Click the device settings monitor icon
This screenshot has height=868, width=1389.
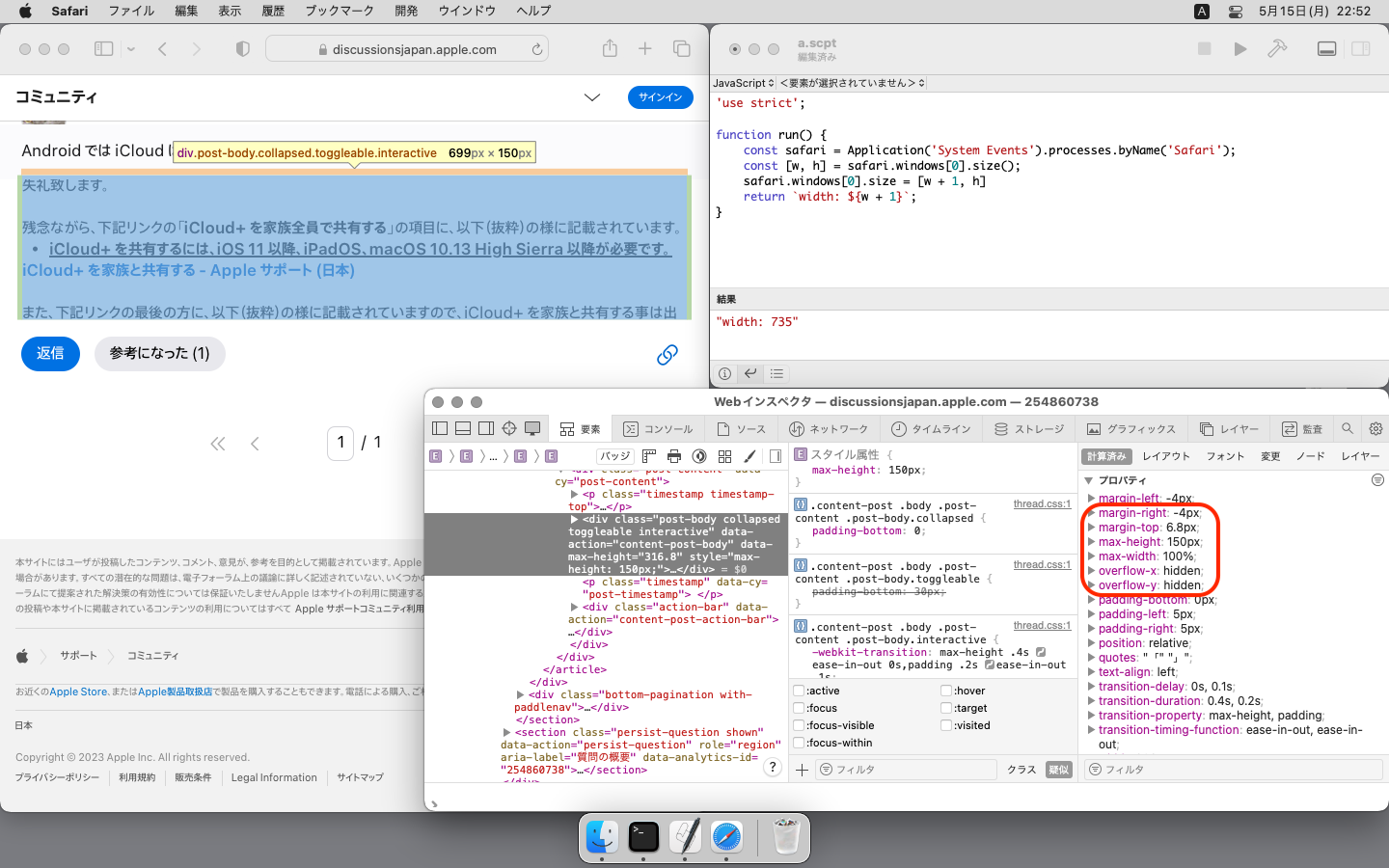(x=532, y=428)
